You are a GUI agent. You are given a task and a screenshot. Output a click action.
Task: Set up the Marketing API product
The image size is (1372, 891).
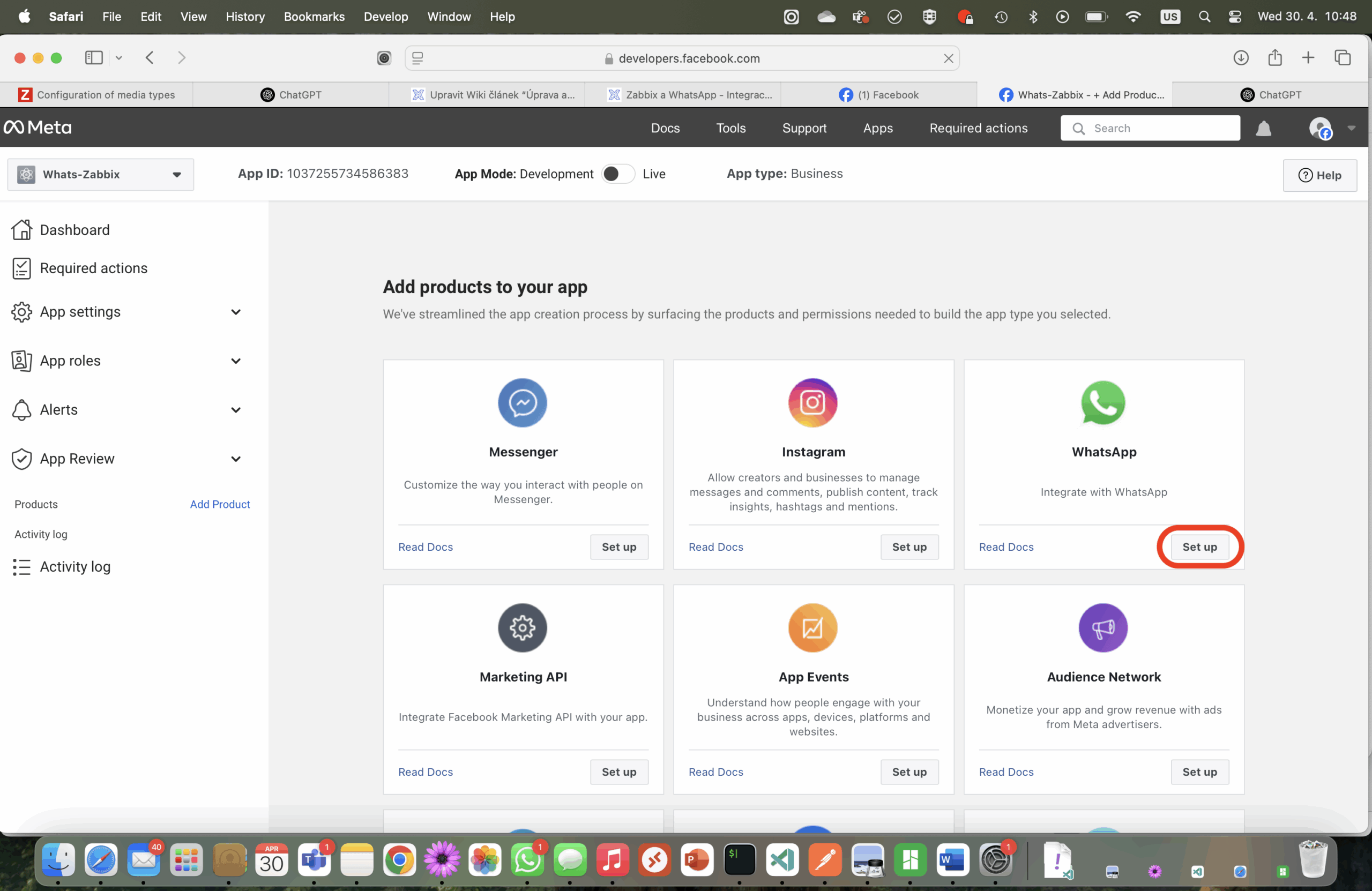point(618,771)
